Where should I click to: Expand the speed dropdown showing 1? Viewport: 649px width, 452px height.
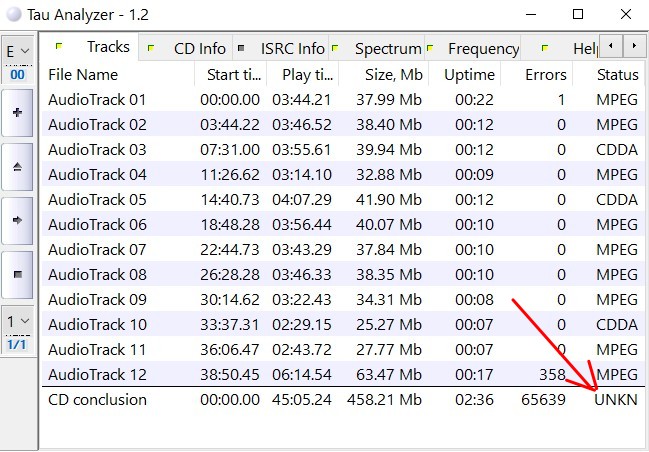point(17,322)
